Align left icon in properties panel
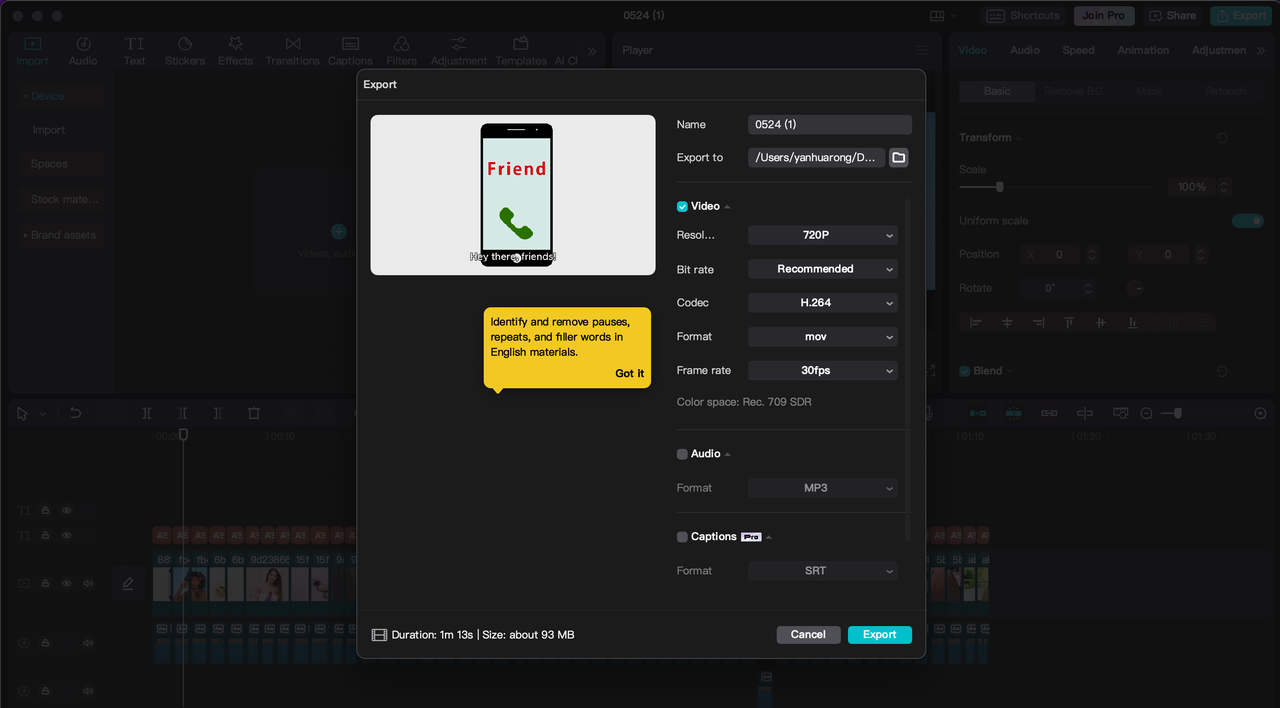The height and width of the screenshot is (708, 1280). [x=976, y=322]
